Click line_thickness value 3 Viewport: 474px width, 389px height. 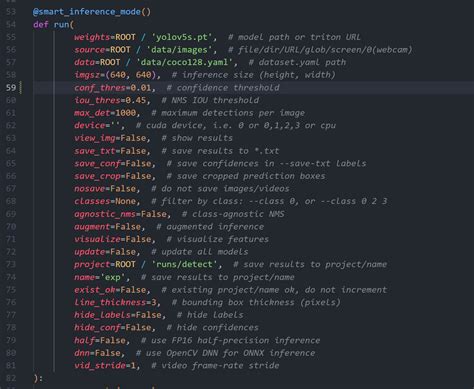(154, 302)
